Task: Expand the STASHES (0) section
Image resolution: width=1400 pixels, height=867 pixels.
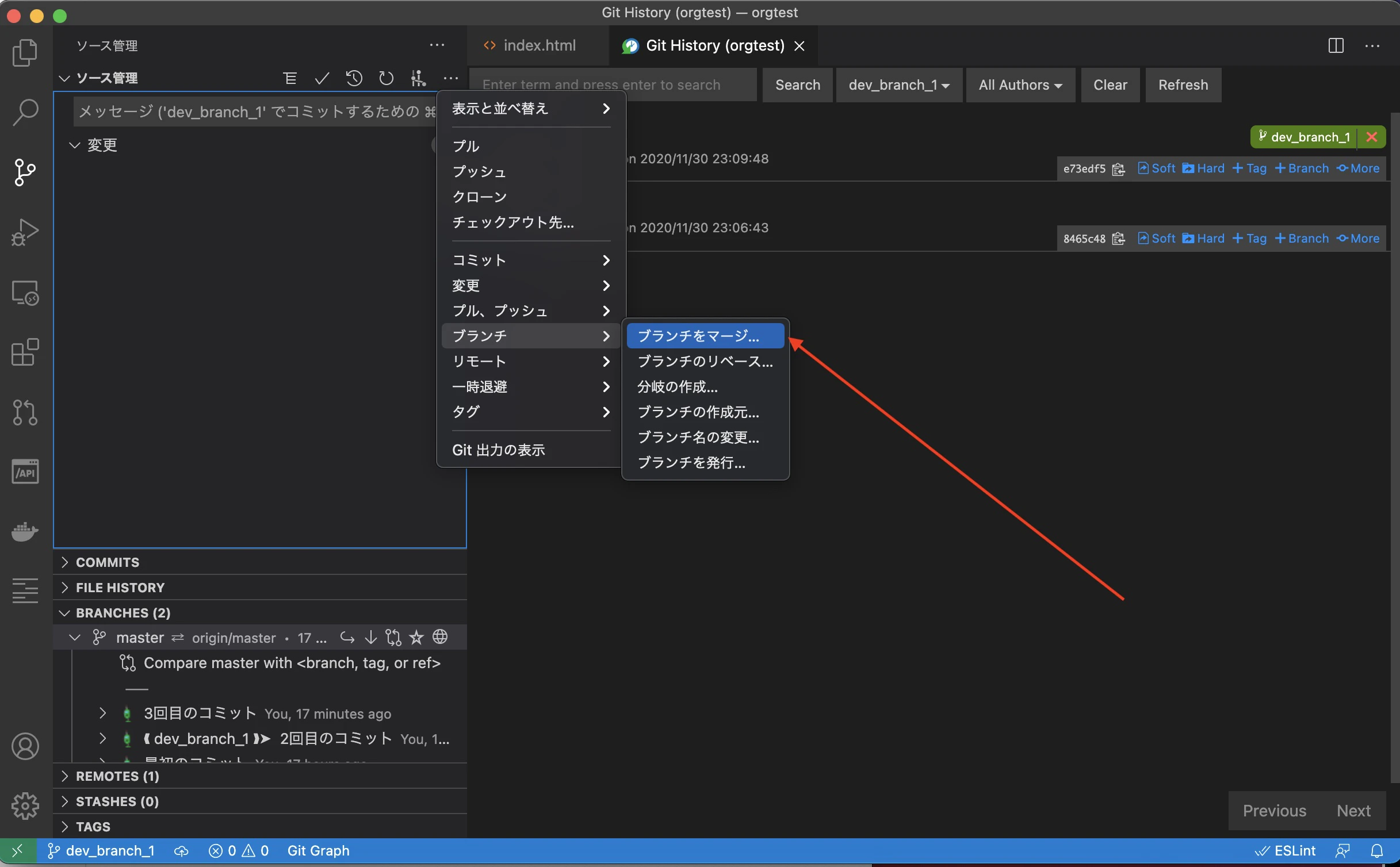Action: pyautogui.click(x=259, y=801)
